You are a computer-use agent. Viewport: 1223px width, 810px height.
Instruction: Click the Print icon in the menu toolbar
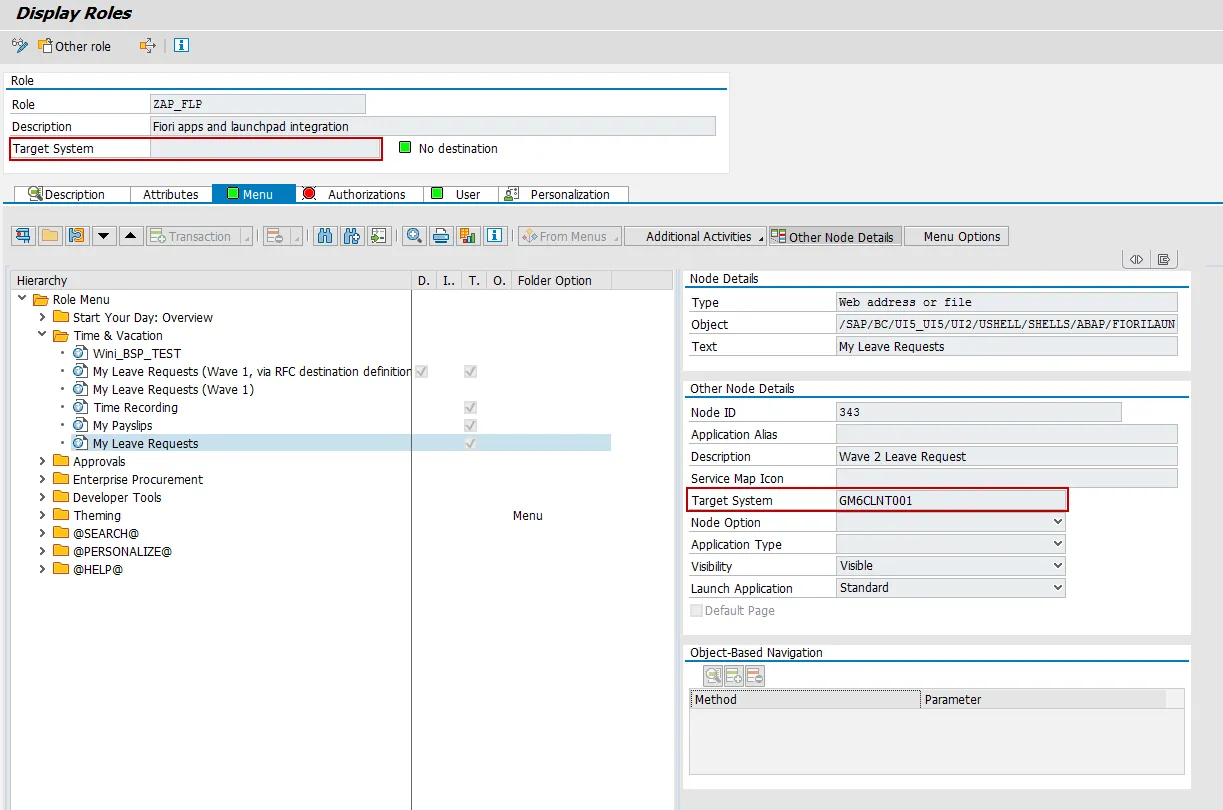pos(440,235)
